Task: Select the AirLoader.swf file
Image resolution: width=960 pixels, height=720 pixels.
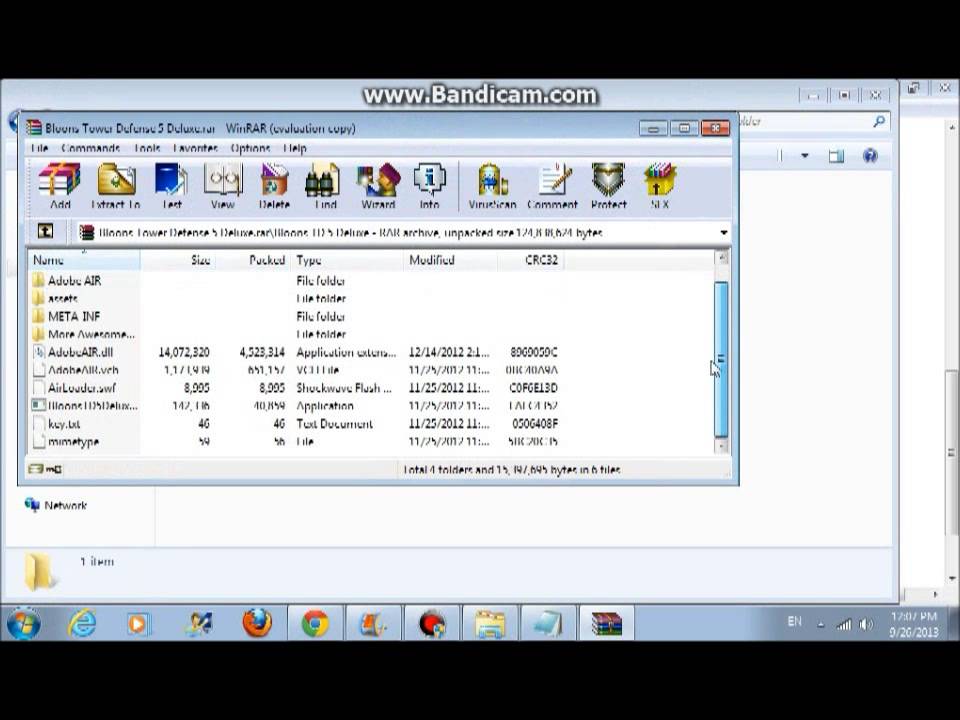Action: coord(74,388)
